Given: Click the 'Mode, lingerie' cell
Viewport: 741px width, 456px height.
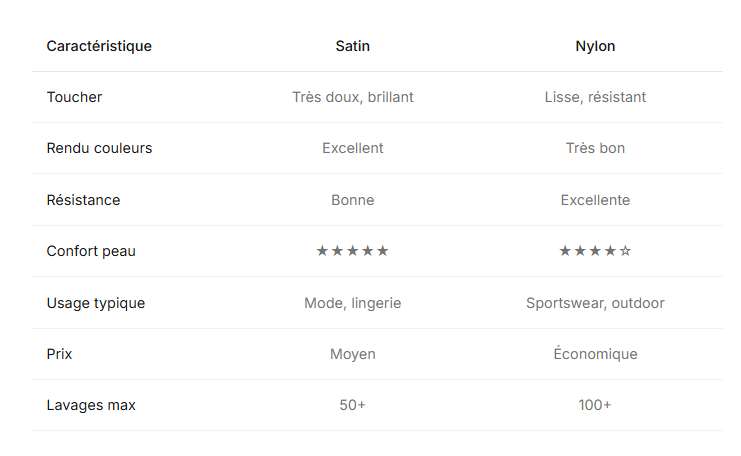Looking at the screenshot, I should pyautogui.click(x=352, y=303).
